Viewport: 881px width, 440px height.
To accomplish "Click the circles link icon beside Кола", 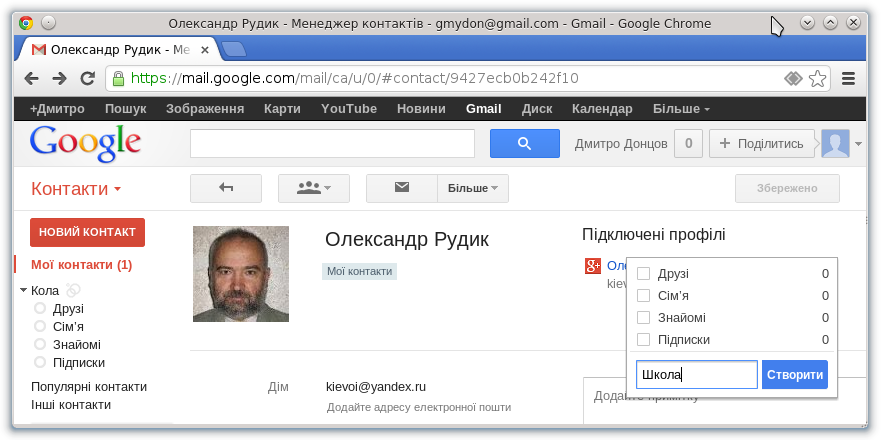I will tap(73, 290).
